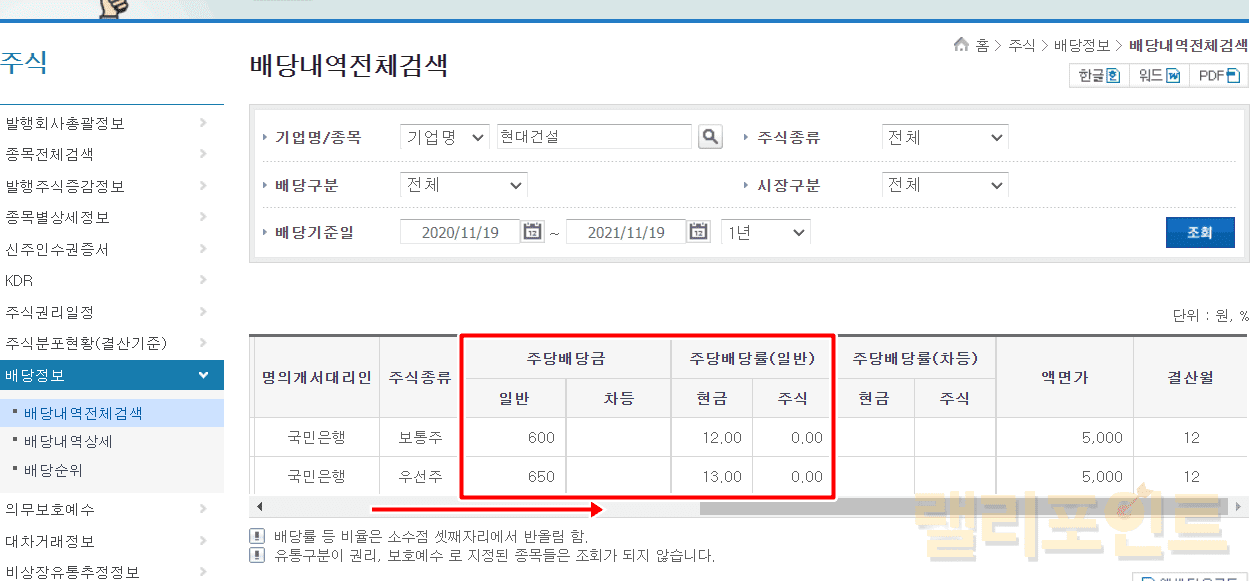Click the company name input field

[593, 137]
